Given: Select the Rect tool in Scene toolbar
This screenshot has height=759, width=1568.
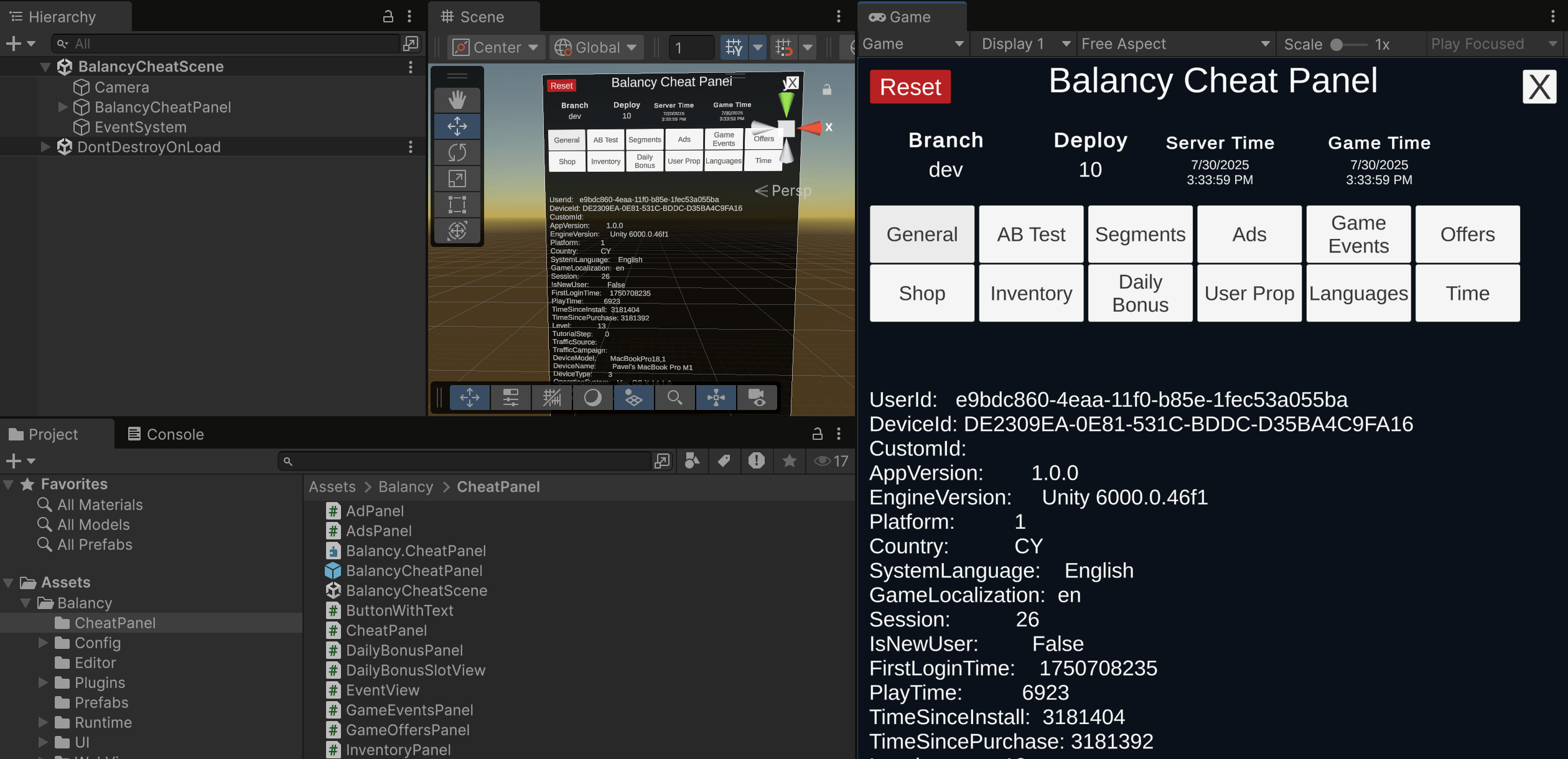Looking at the screenshot, I should (457, 205).
